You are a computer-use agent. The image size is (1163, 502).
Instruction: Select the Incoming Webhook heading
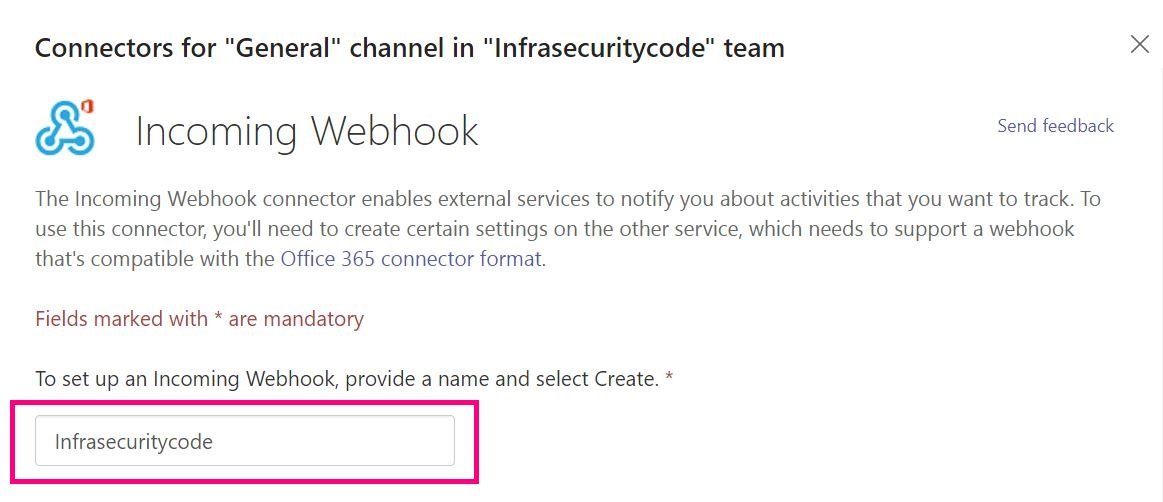tap(307, 131)
